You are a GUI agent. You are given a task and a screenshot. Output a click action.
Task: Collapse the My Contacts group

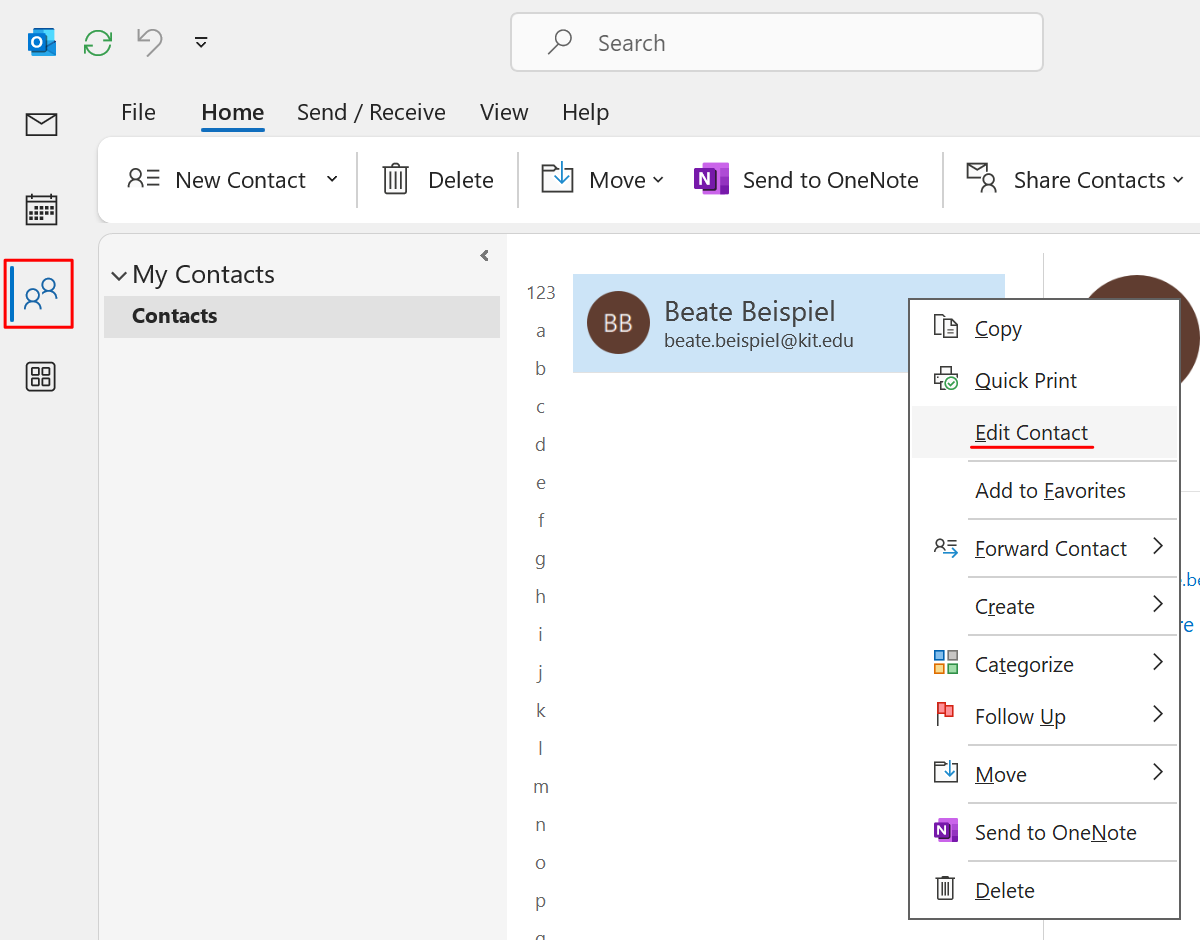(119, 276)
